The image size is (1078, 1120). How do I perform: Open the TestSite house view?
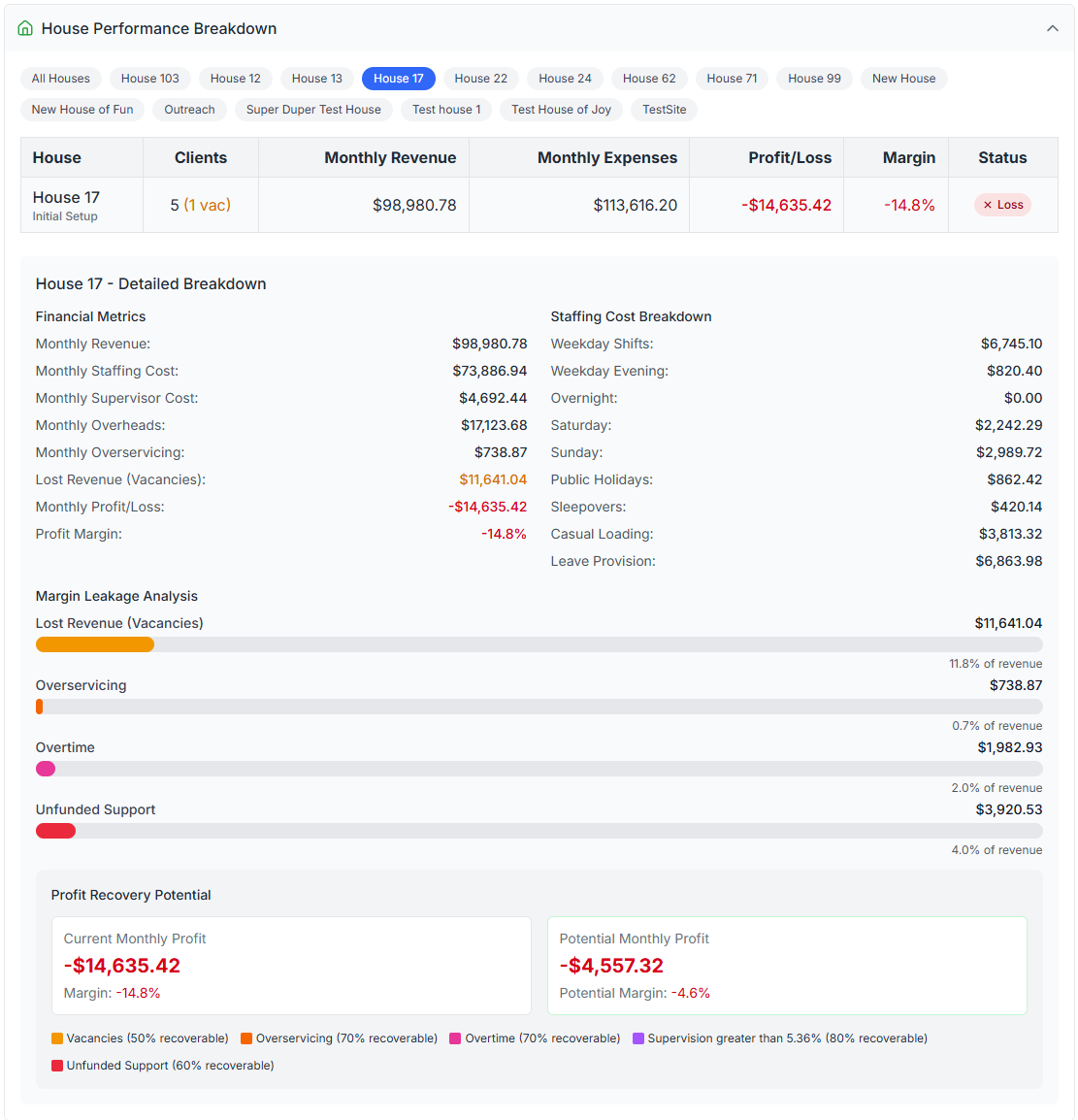(x=664, y=110)
